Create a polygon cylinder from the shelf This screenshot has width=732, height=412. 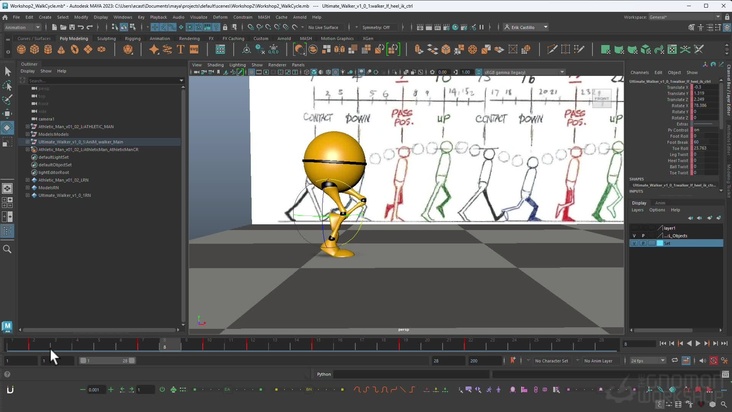[x=48, y=49]
